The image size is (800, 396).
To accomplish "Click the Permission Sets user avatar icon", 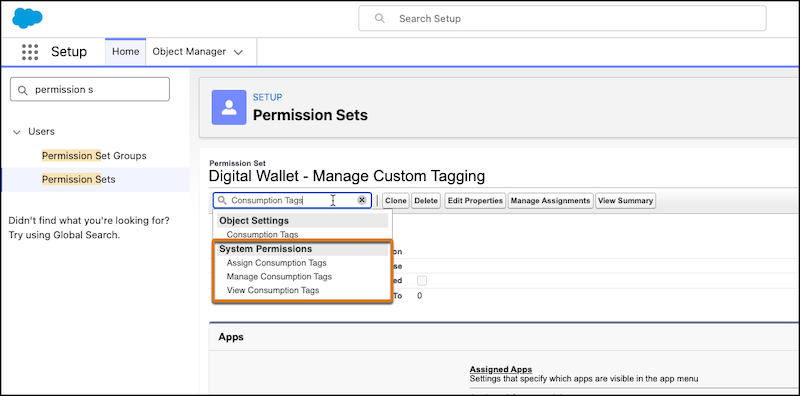I will (229, 107).
